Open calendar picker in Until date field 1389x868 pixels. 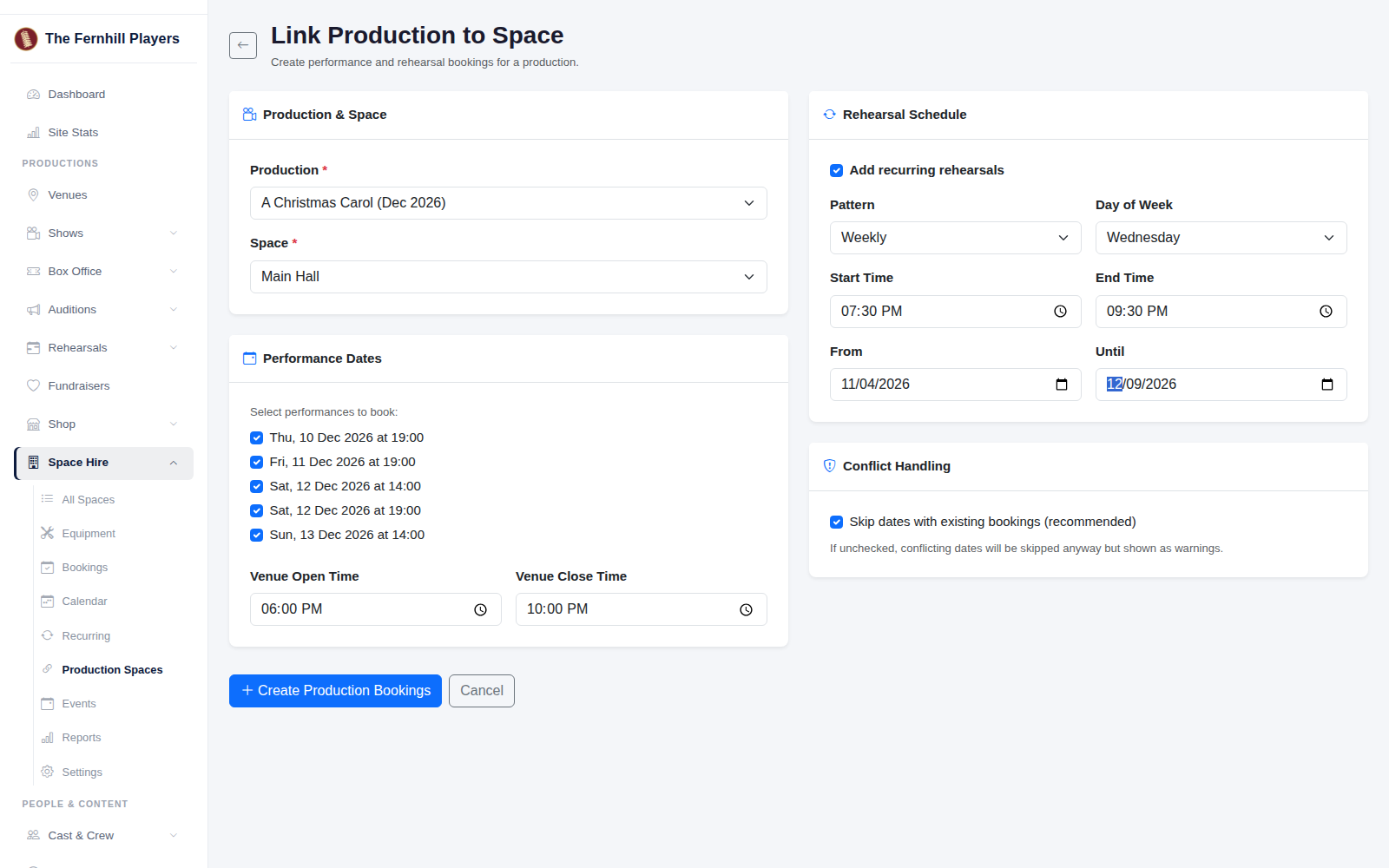[1326, 385]
